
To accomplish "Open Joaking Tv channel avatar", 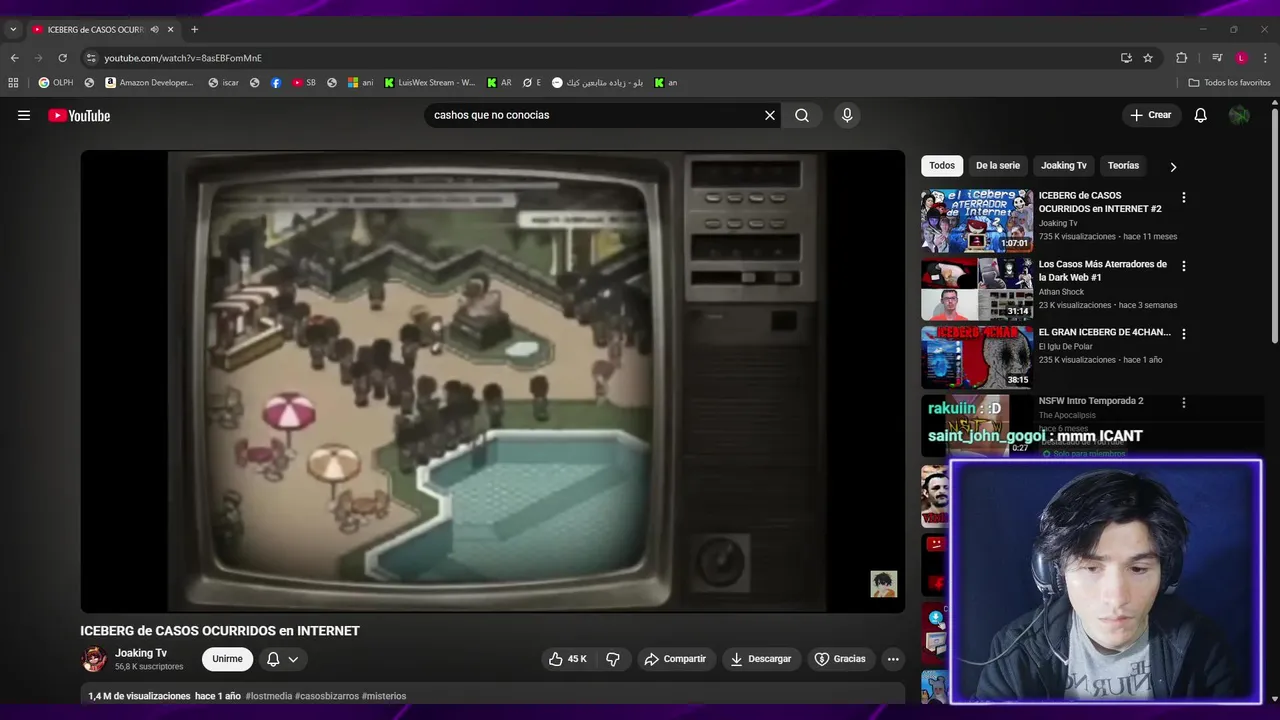I will click(94, 659).
